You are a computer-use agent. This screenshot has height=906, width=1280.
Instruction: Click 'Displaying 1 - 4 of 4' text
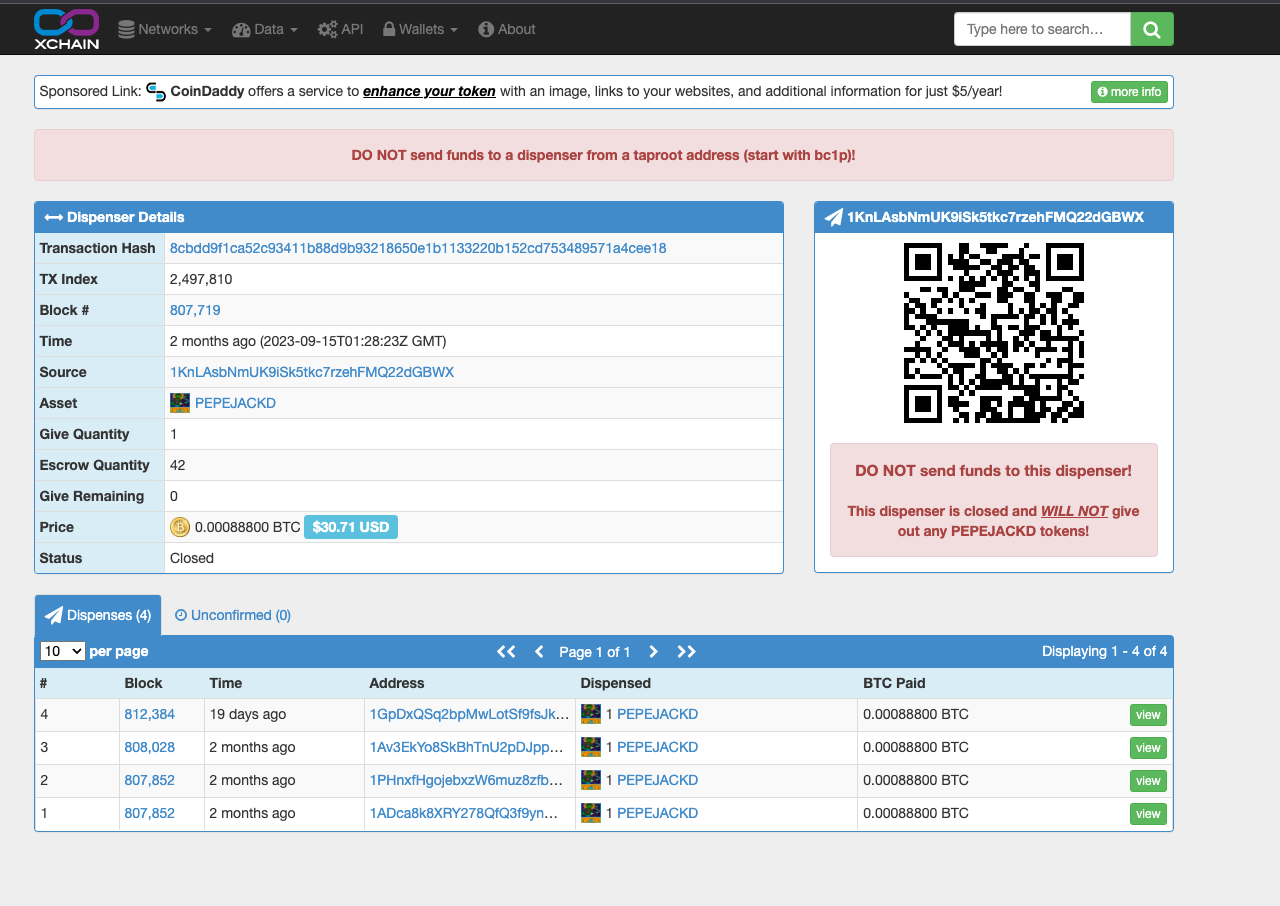point(1104,651)
